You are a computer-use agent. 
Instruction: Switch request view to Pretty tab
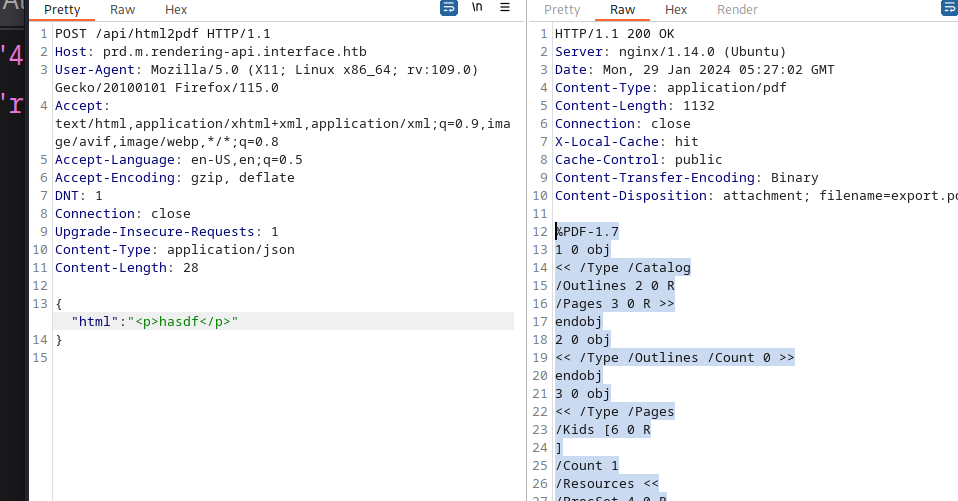[62, 10]
